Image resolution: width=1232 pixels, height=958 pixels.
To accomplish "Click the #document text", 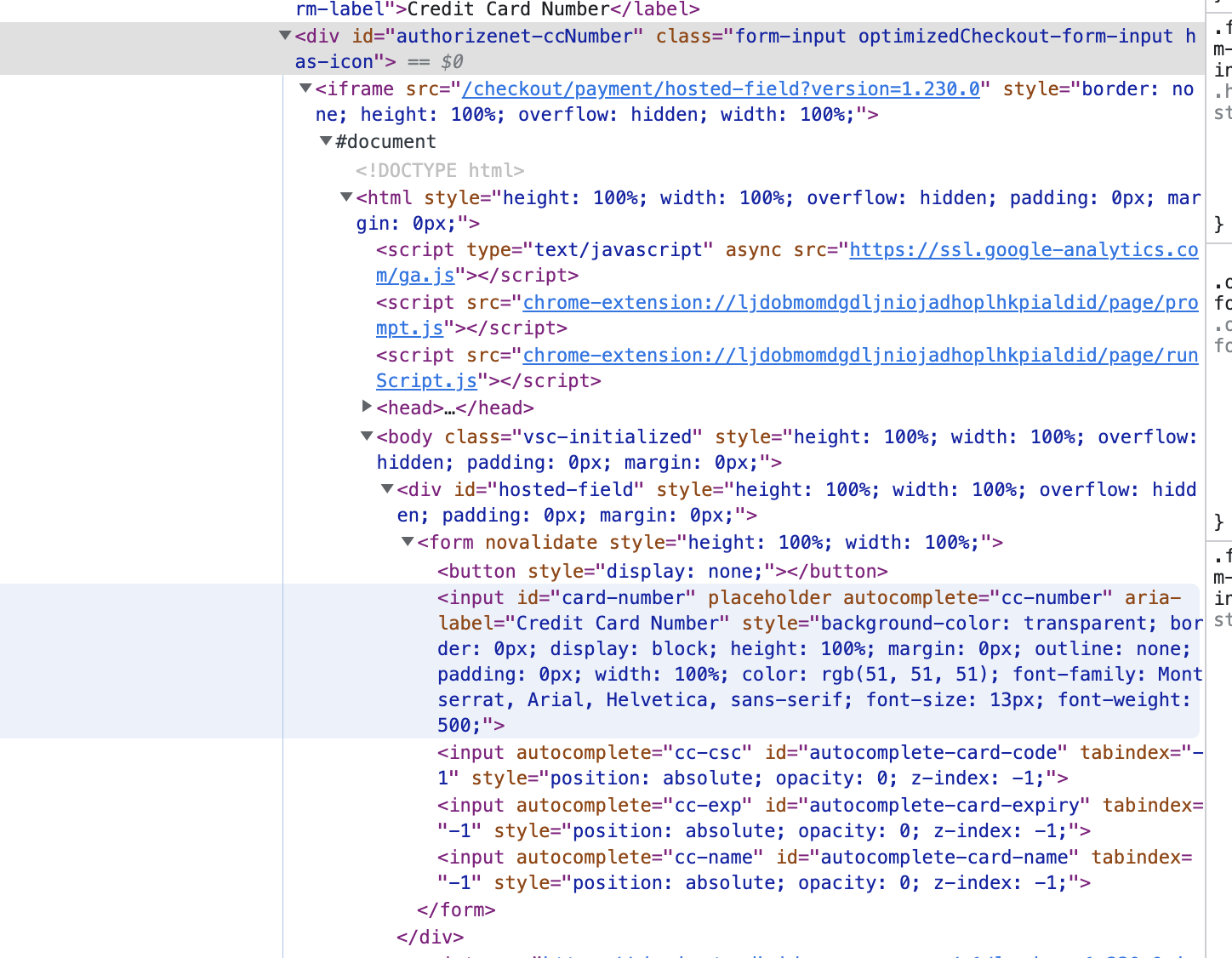I will click(x=385, y=141).
